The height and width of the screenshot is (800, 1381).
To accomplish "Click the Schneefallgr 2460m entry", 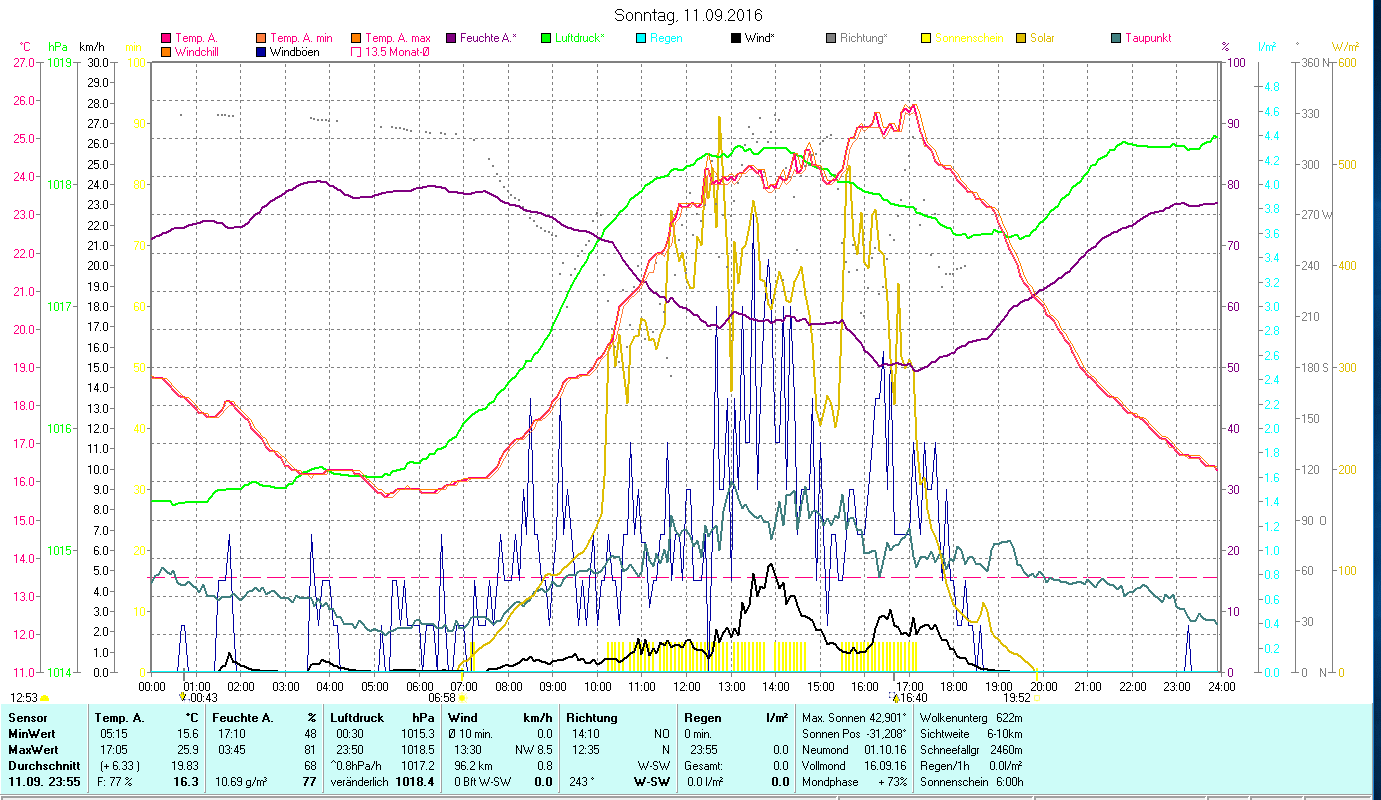I will click(x=971, y=750).
